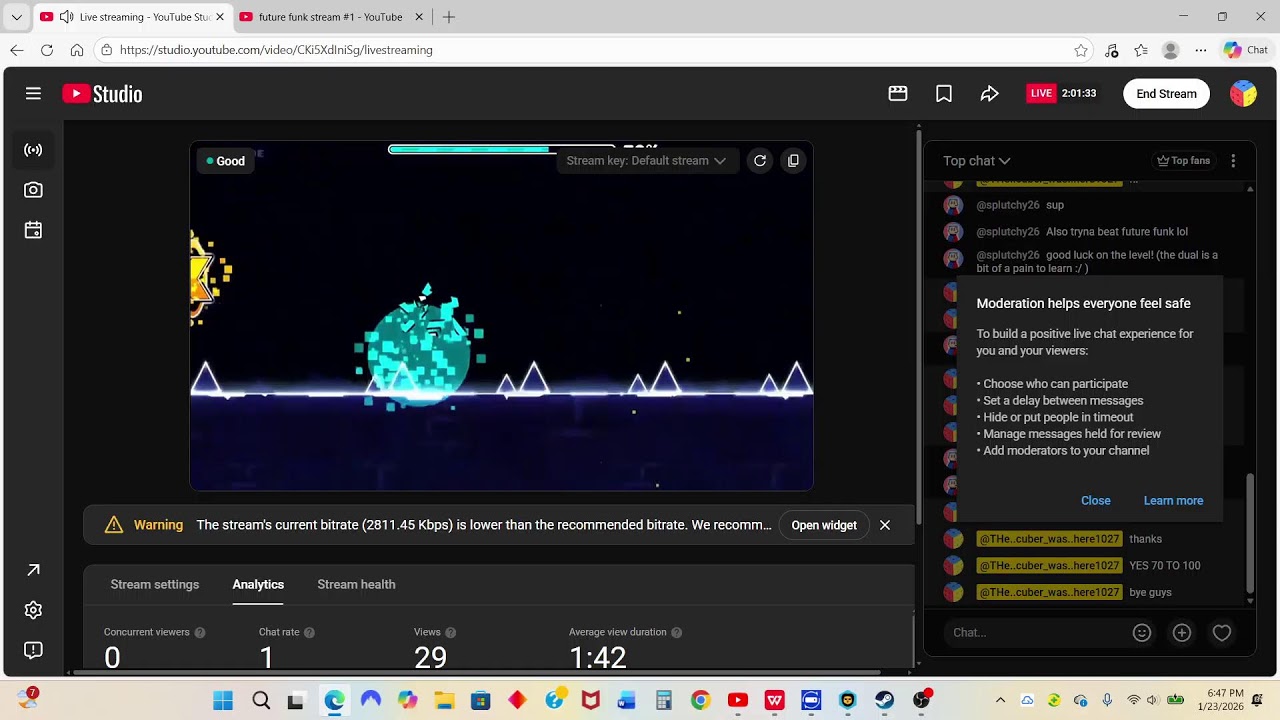
Task: Open the Webcam camera icon in the sidebar
Action: click(x=33, y=190)
